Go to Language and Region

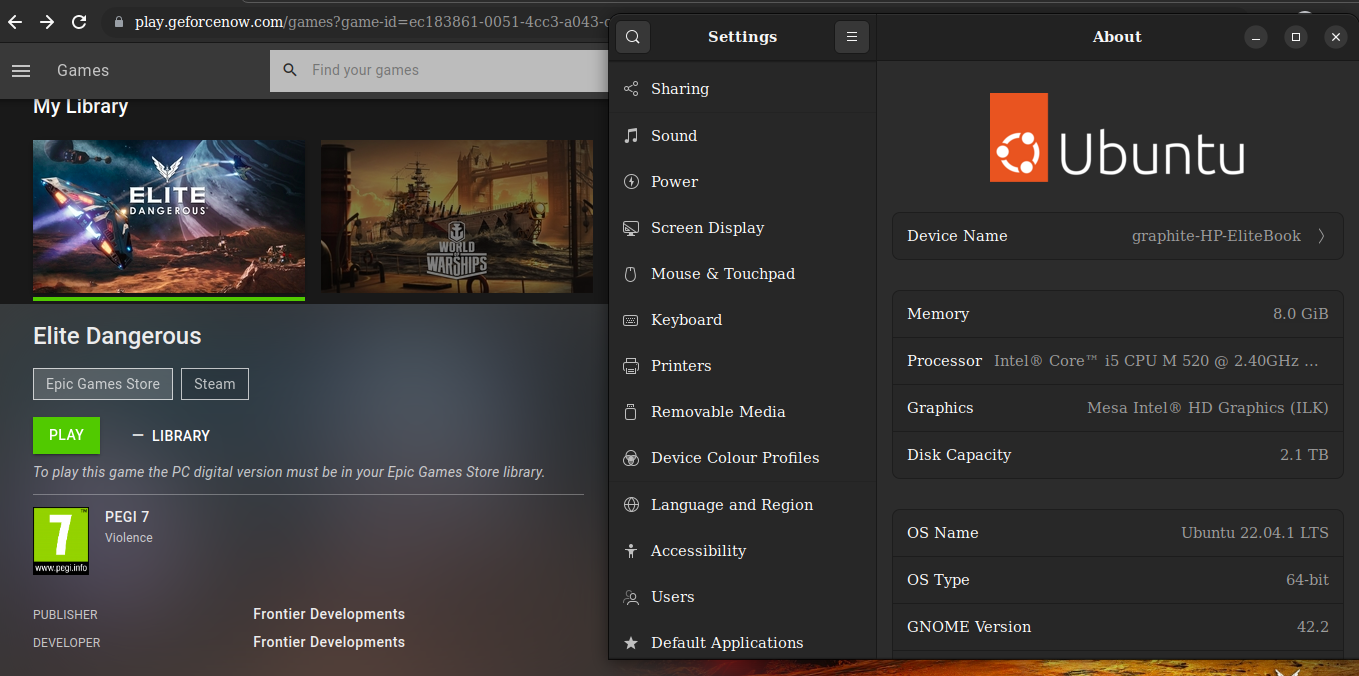click(743, 505)
